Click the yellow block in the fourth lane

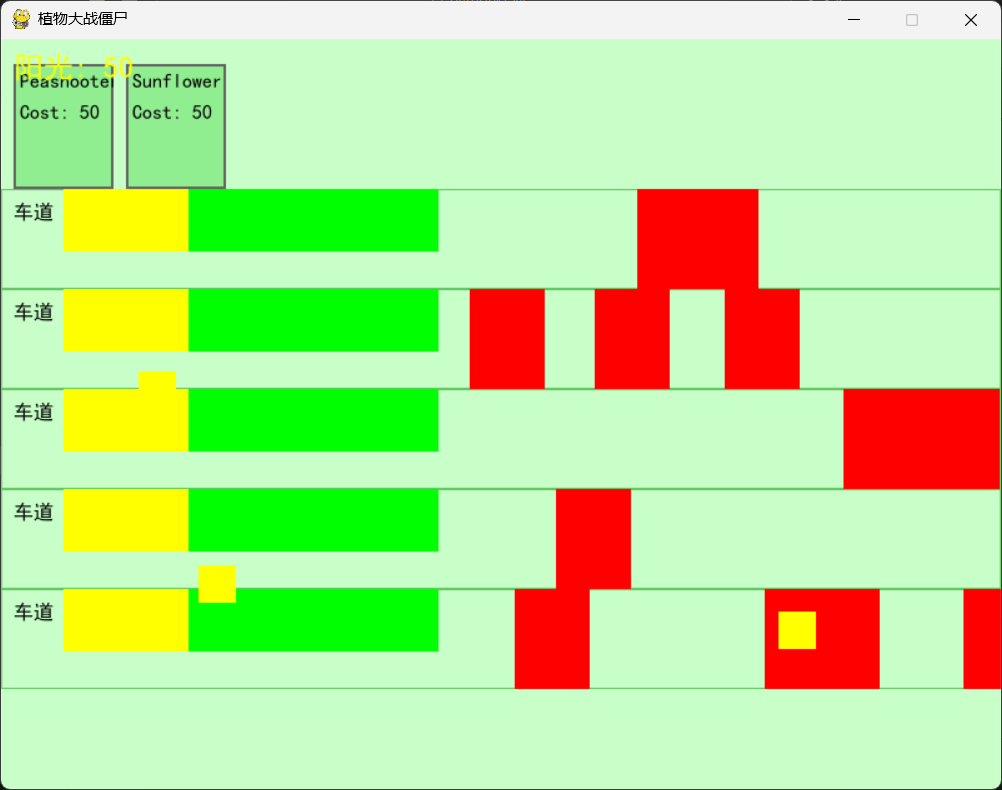pyautogui.click(x=126, y=520)
